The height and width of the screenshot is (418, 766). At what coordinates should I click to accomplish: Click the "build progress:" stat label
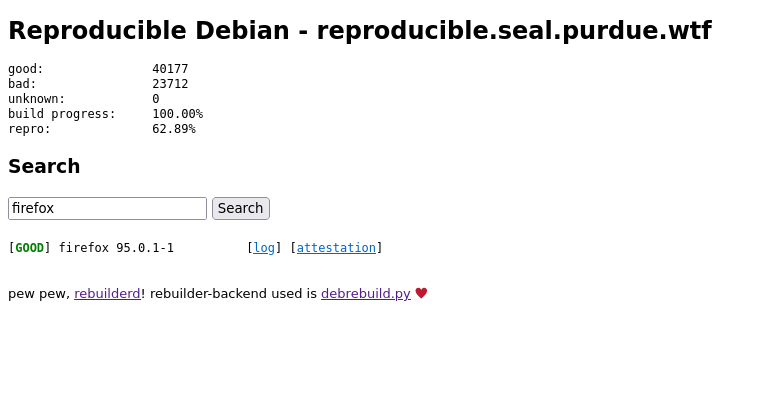click(x=62, y=114)
